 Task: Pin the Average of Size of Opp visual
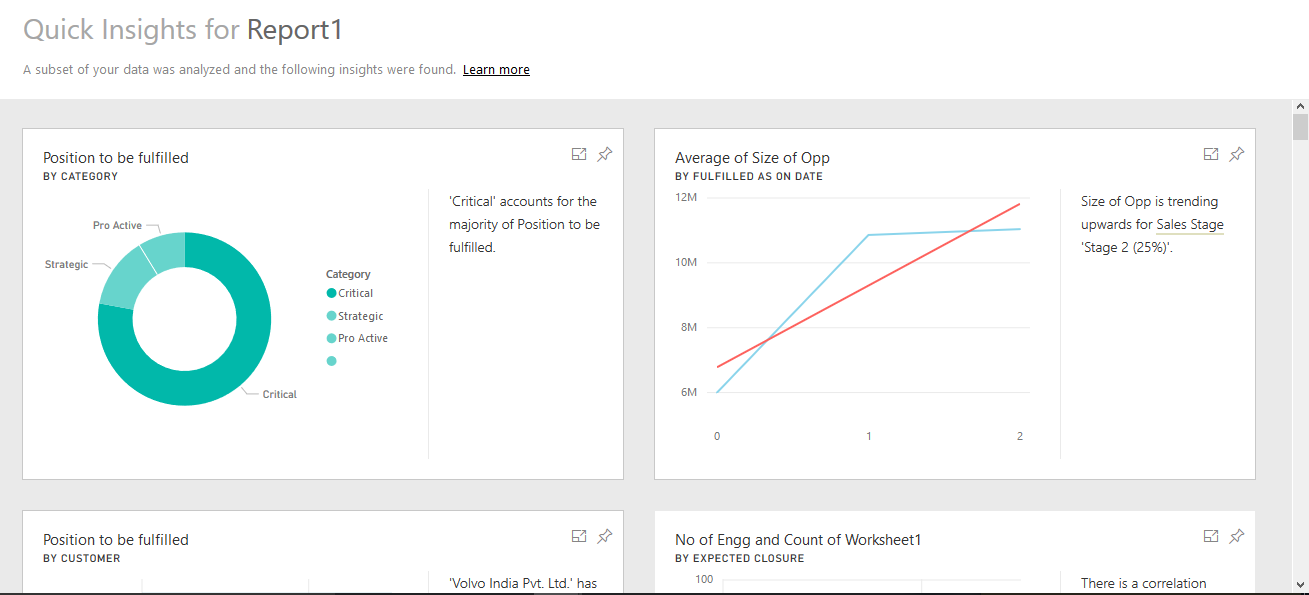click(x=1237, y=154)
